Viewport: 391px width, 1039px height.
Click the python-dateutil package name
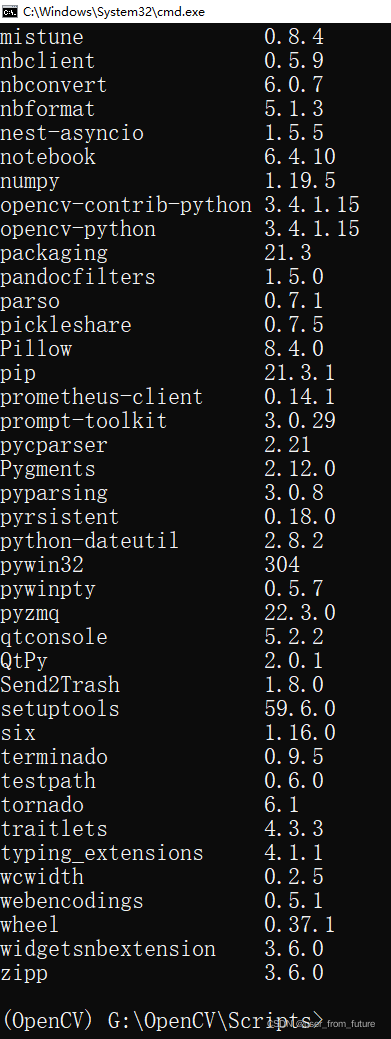(x=89, y=541)
